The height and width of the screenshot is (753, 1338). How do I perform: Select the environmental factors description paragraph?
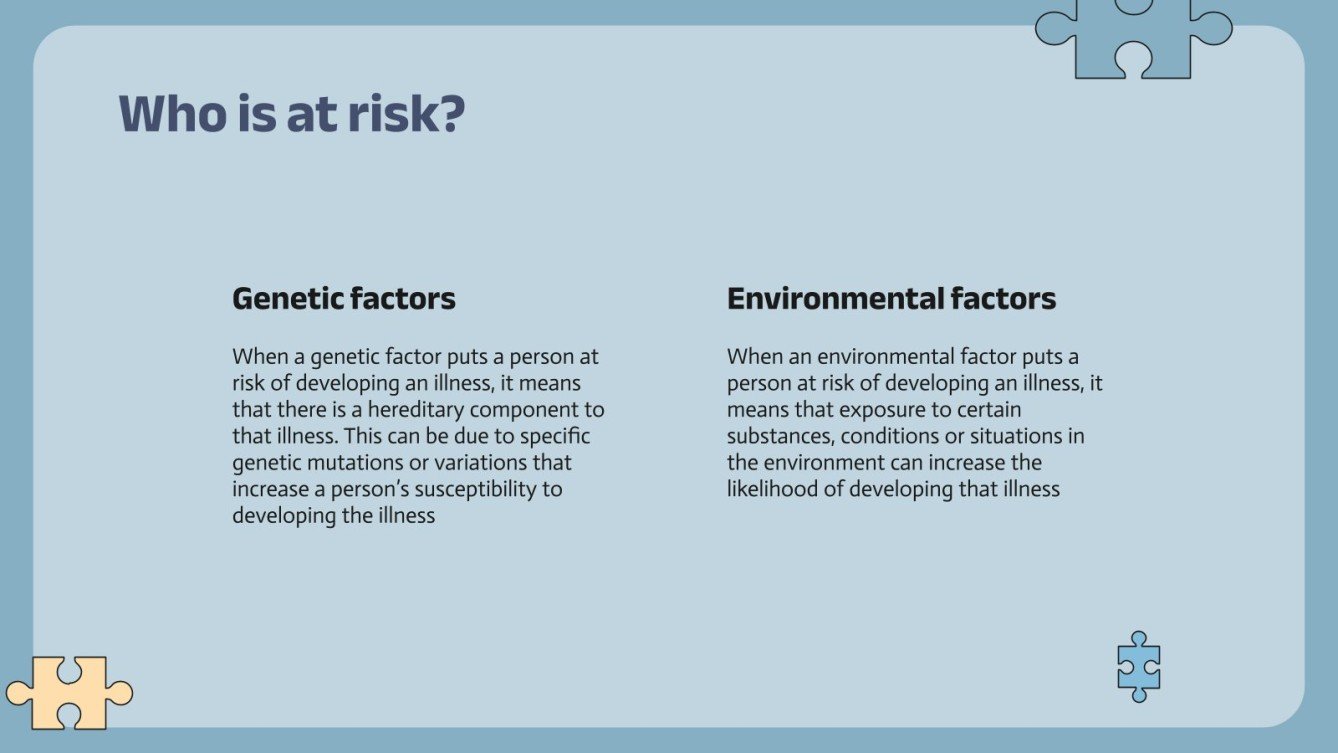point(914,423)
